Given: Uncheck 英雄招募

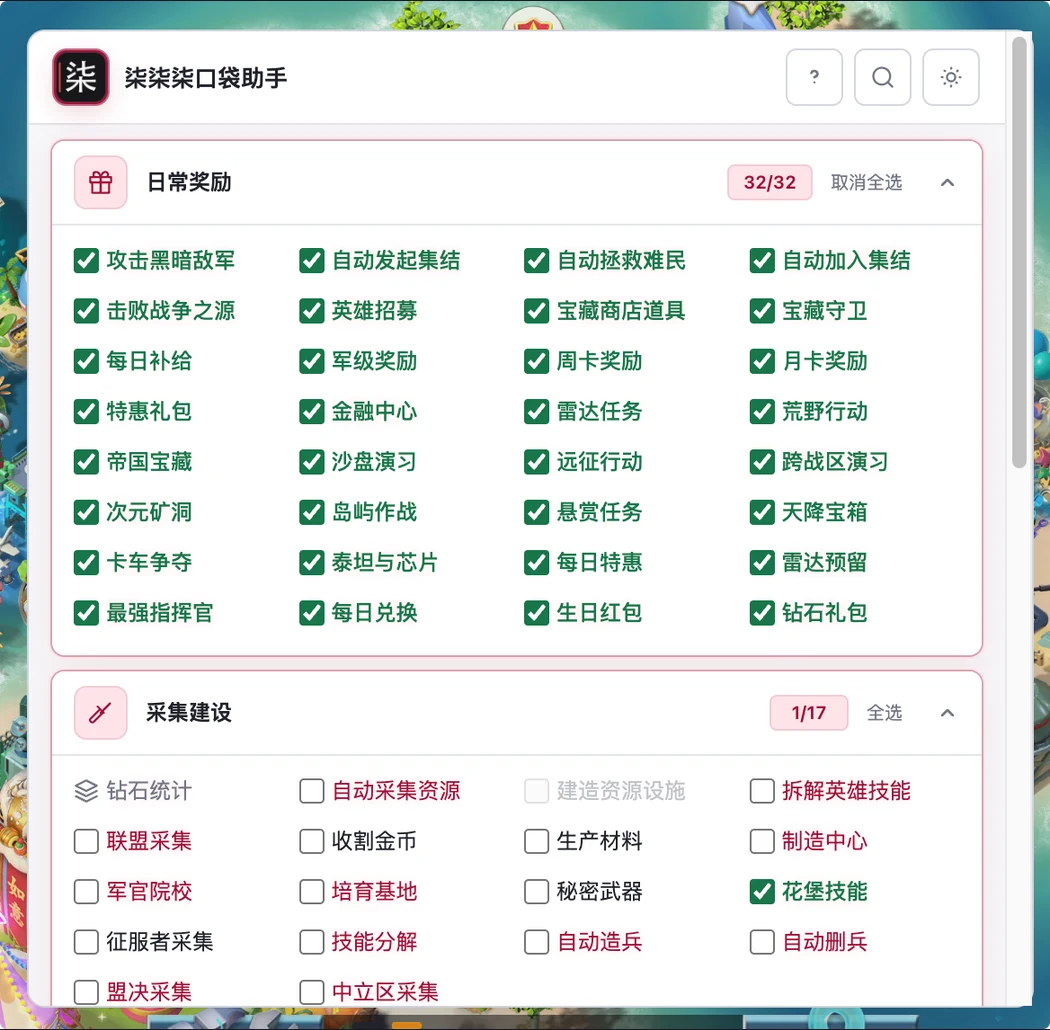Looking at the screenshot, I should [x=311, y=311].
